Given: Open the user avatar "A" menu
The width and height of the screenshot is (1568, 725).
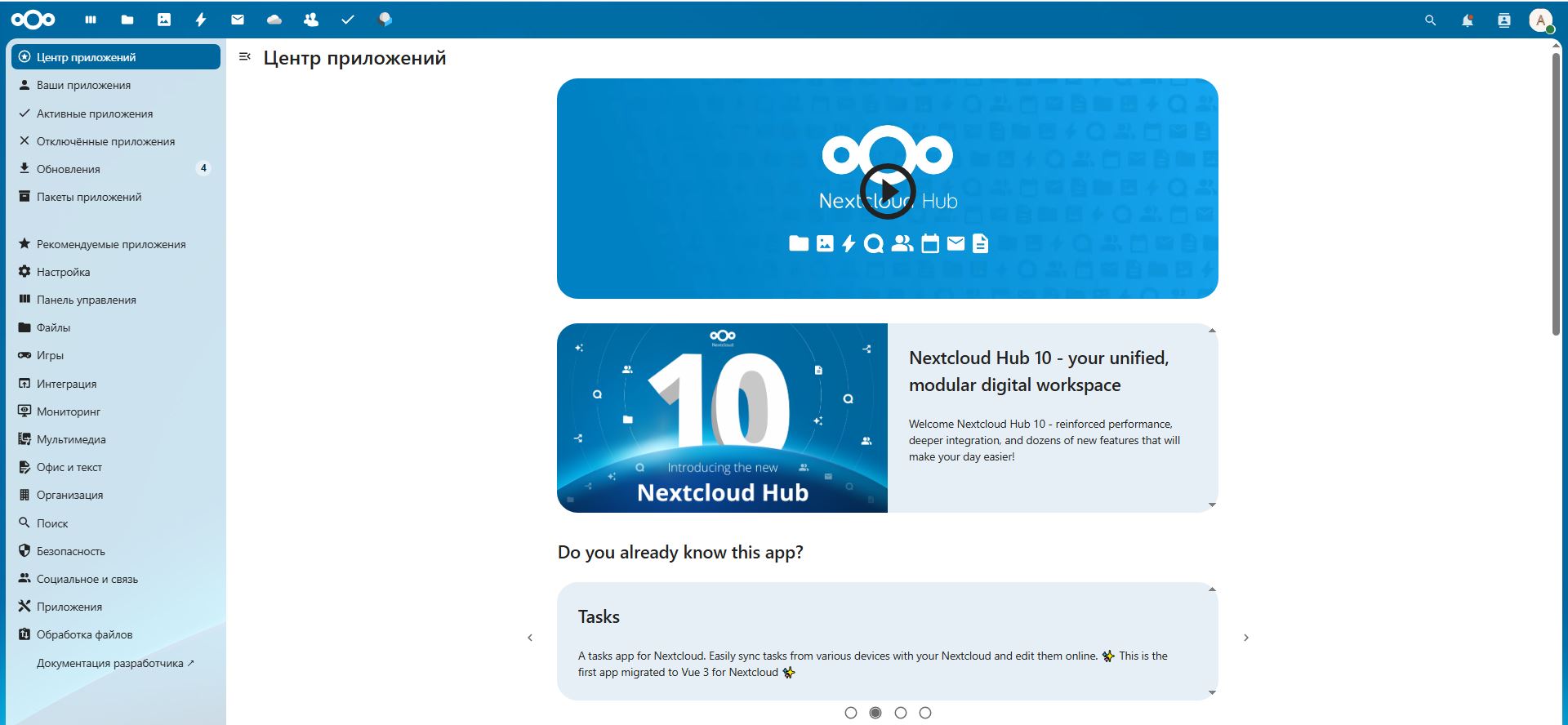Looking at the screenshot, I should [1540, 20].
